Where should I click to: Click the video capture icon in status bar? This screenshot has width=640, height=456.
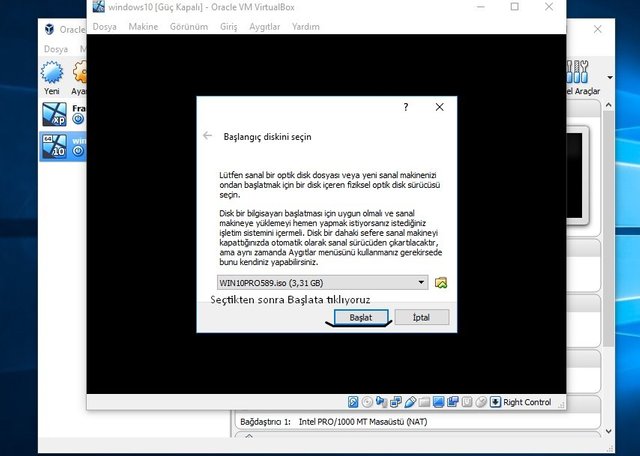pos(453,402)
